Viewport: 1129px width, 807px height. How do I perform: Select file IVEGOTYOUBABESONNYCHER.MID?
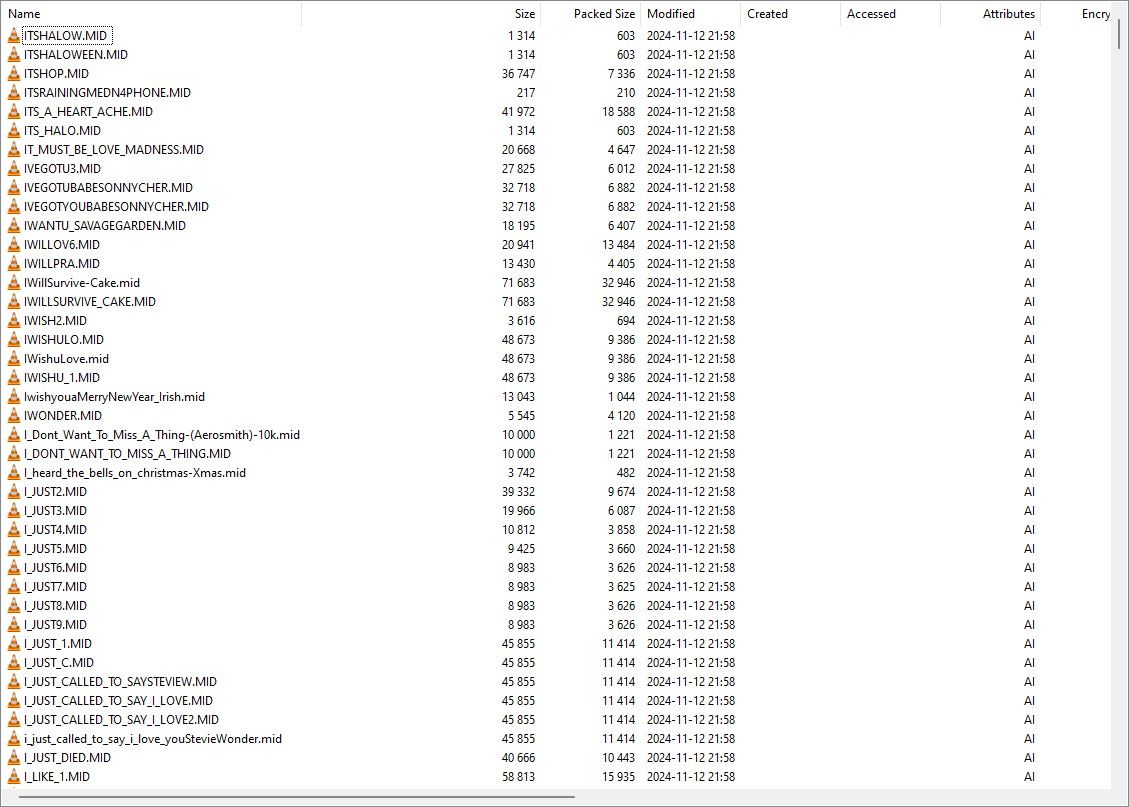(x=116, y=207)
